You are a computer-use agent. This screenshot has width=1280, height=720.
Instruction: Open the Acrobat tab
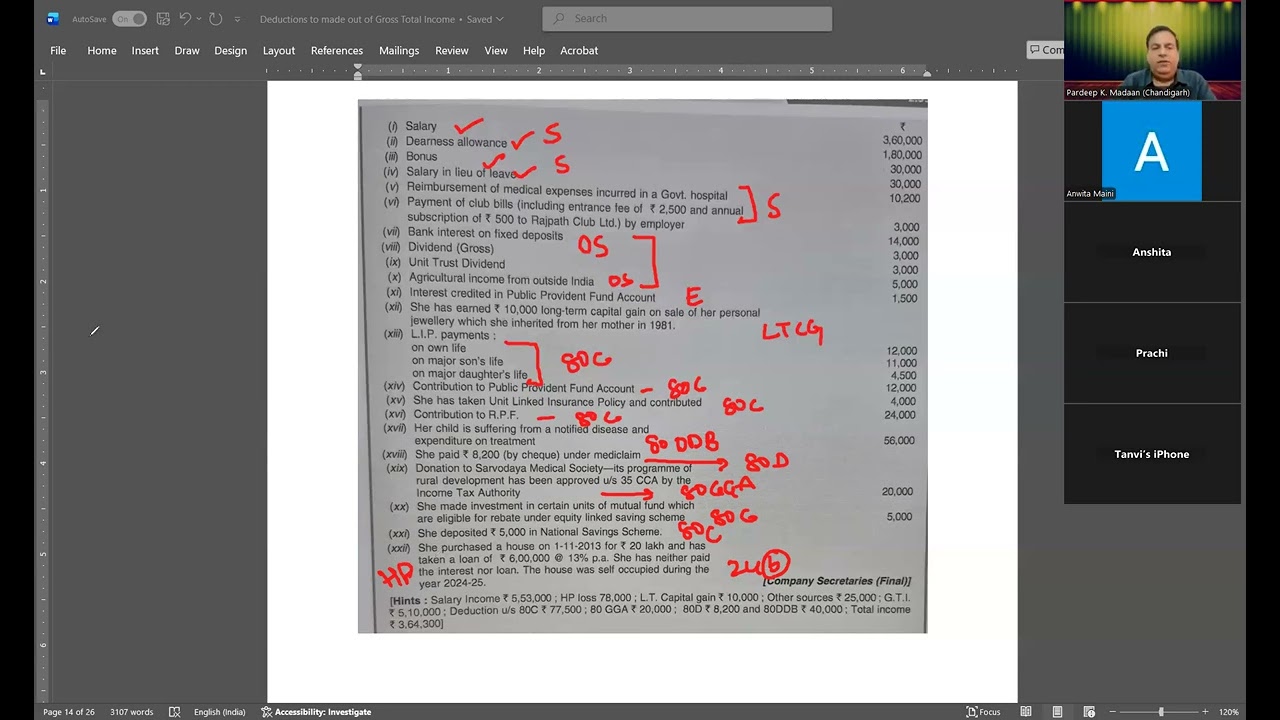(x=579, y=50)
